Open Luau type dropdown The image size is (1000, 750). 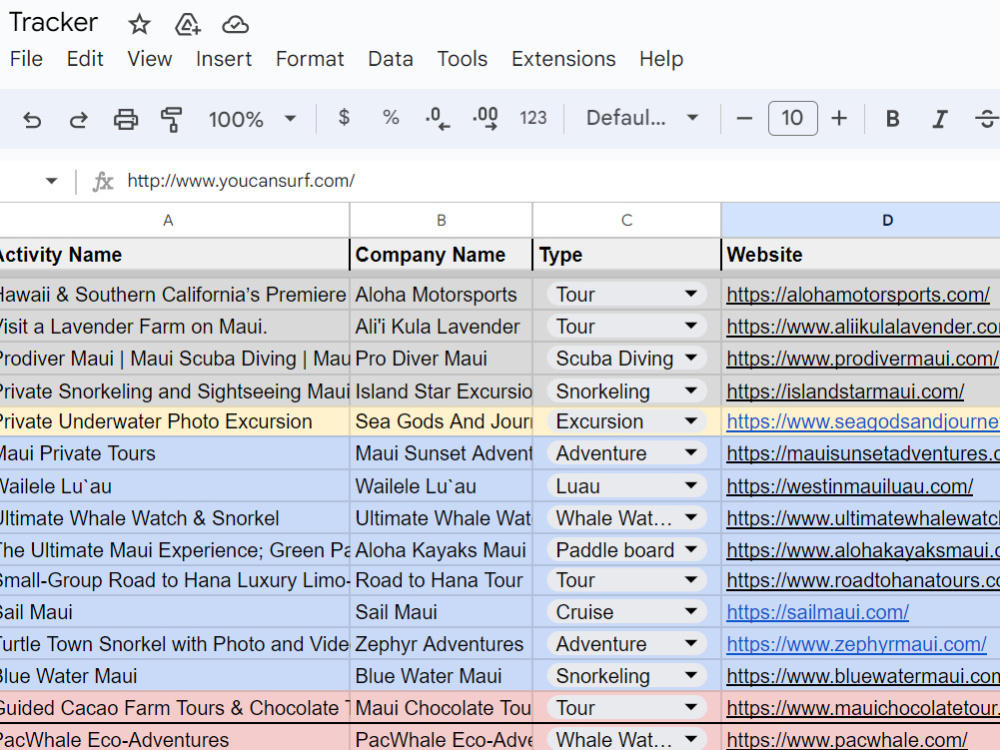click(x=691, y=486)
